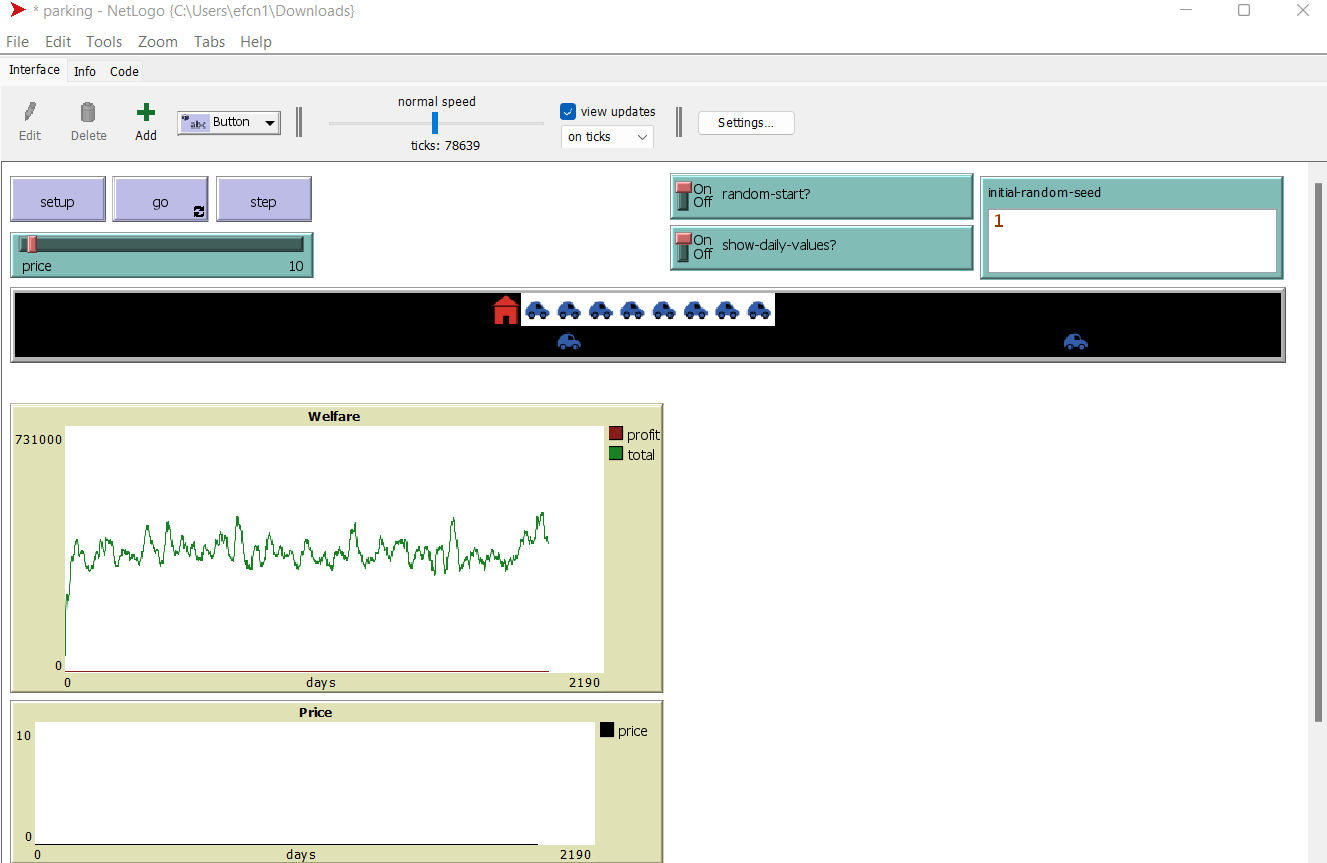The height and width of the screenshot is (863, 1327).
Task: Switch to the Code tab
Action: pos(124,71)
